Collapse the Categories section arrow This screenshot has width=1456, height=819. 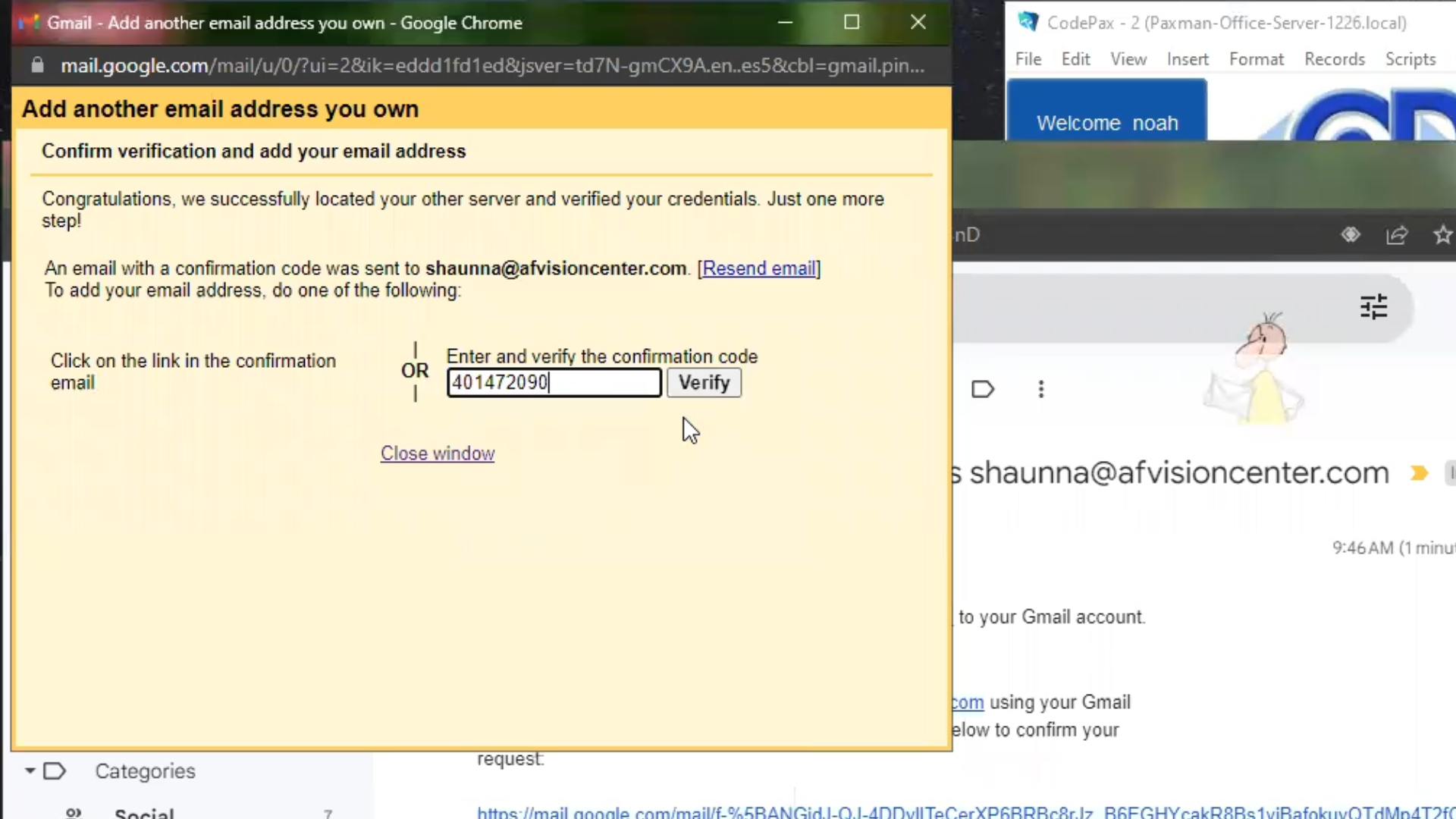point(30,771)
